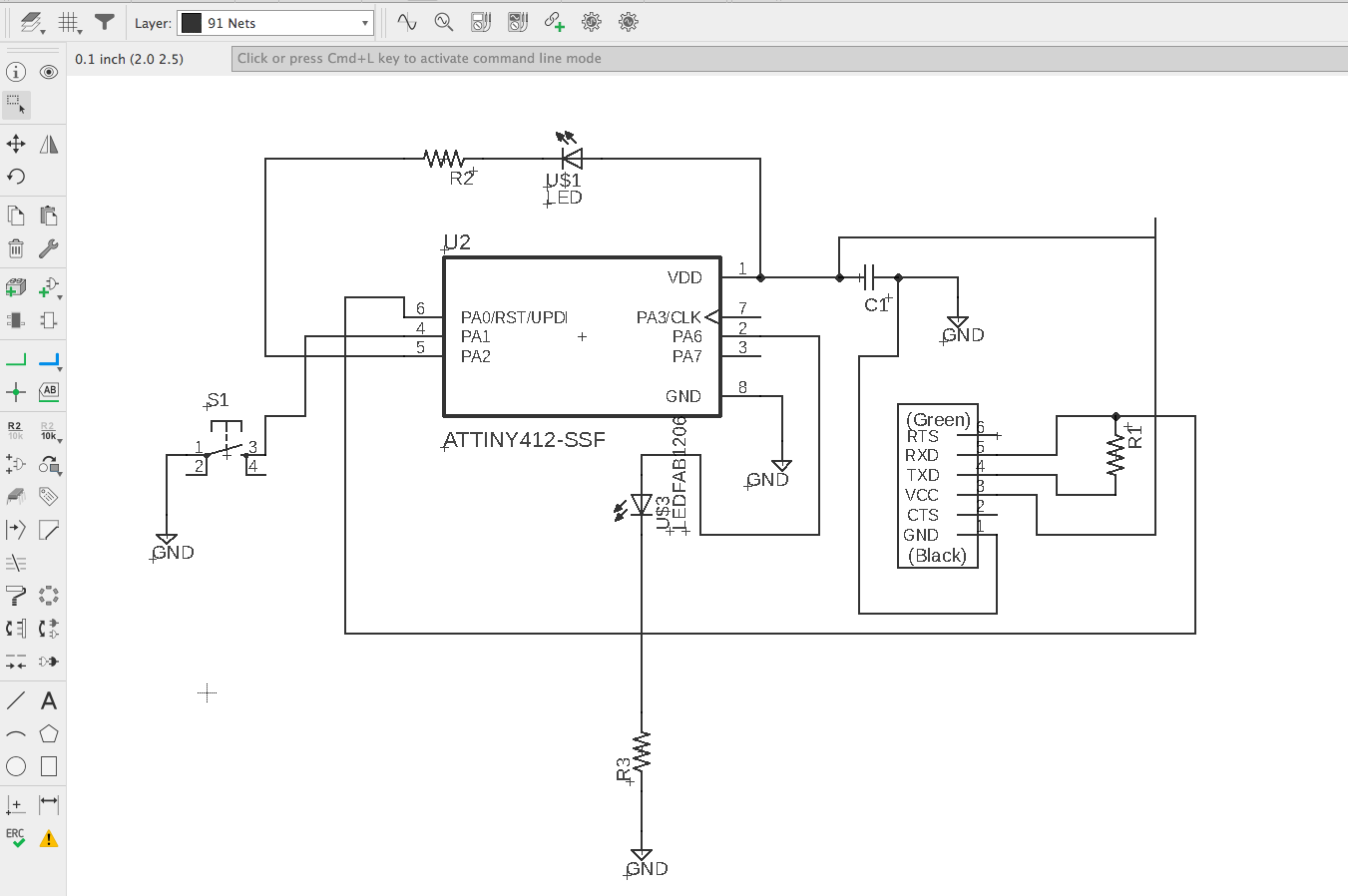Open the Add gate dropdown tool
Screen dimensions: 1348x896
(x=49, y=287)
